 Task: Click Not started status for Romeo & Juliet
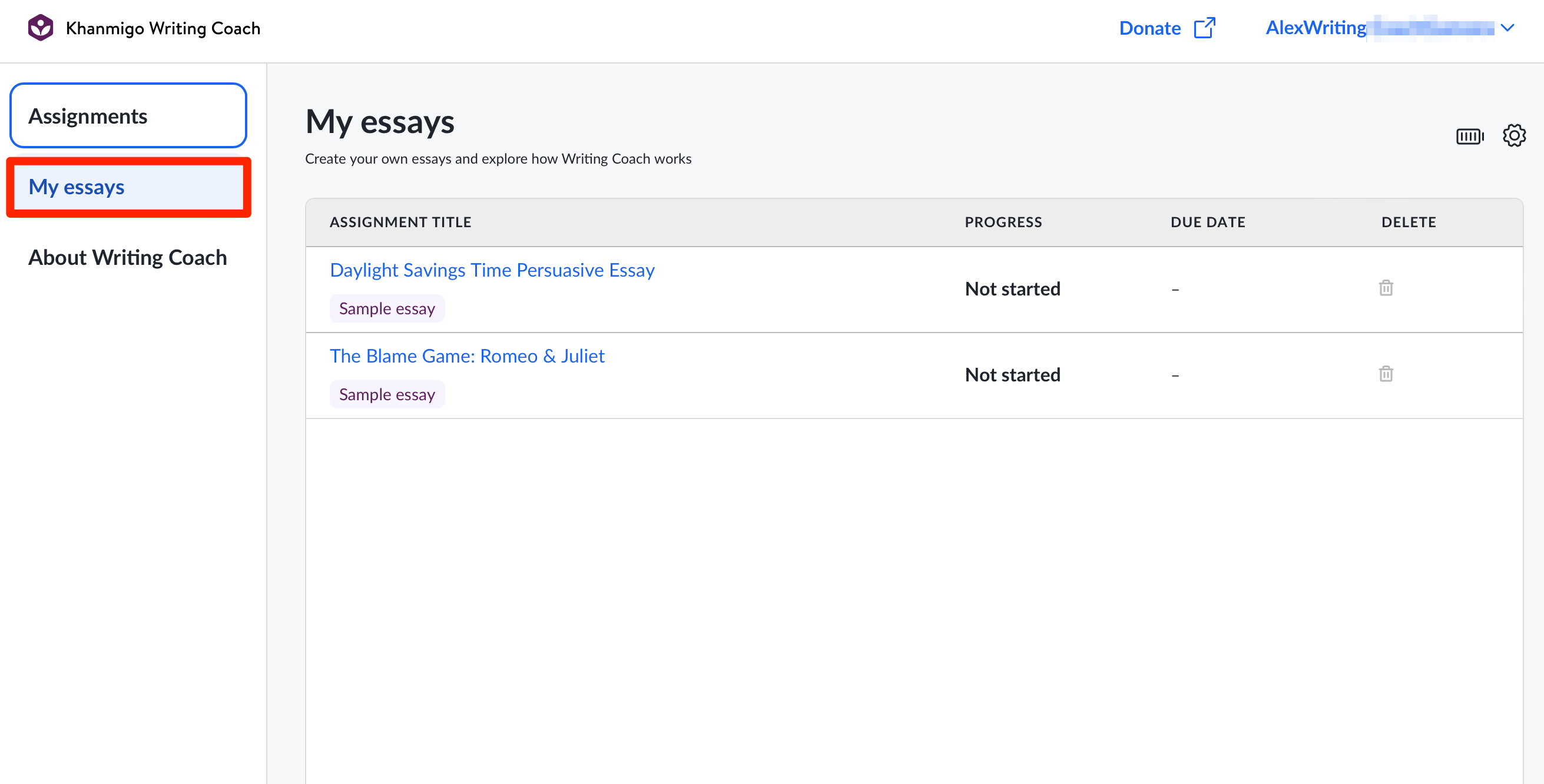click(1012, 374)
